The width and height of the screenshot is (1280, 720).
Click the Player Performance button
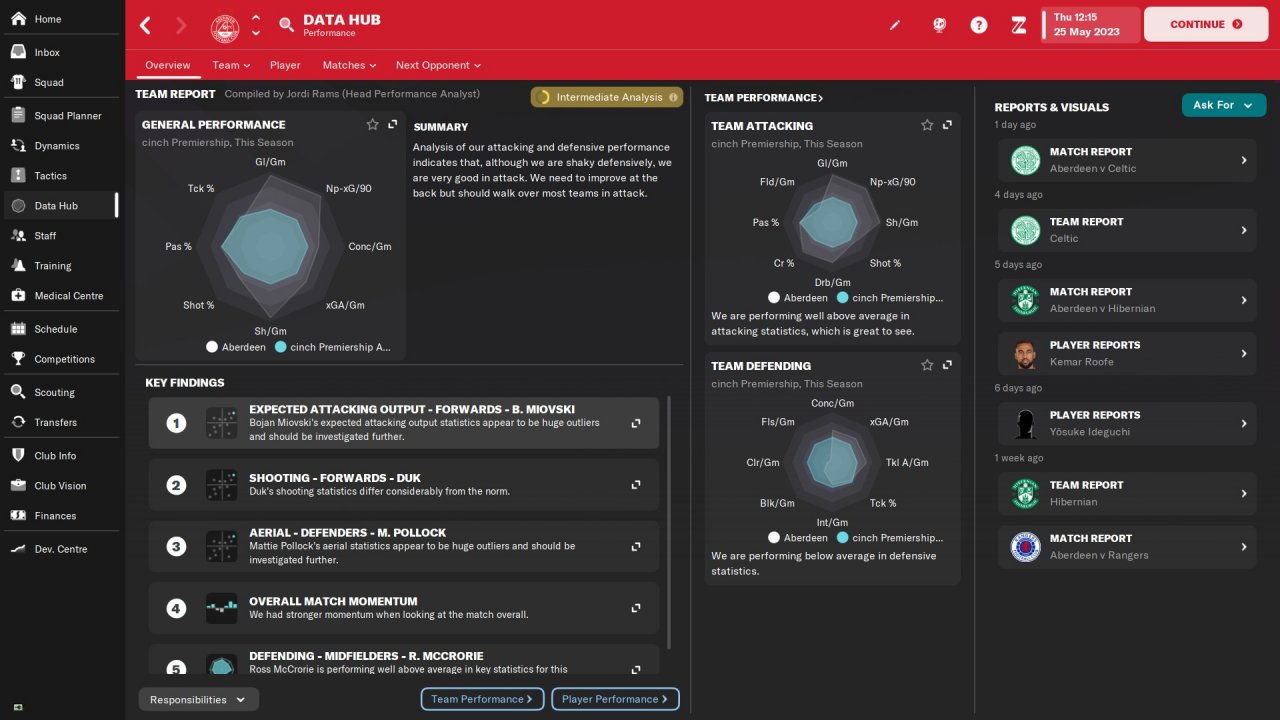[x=616, y=699]
